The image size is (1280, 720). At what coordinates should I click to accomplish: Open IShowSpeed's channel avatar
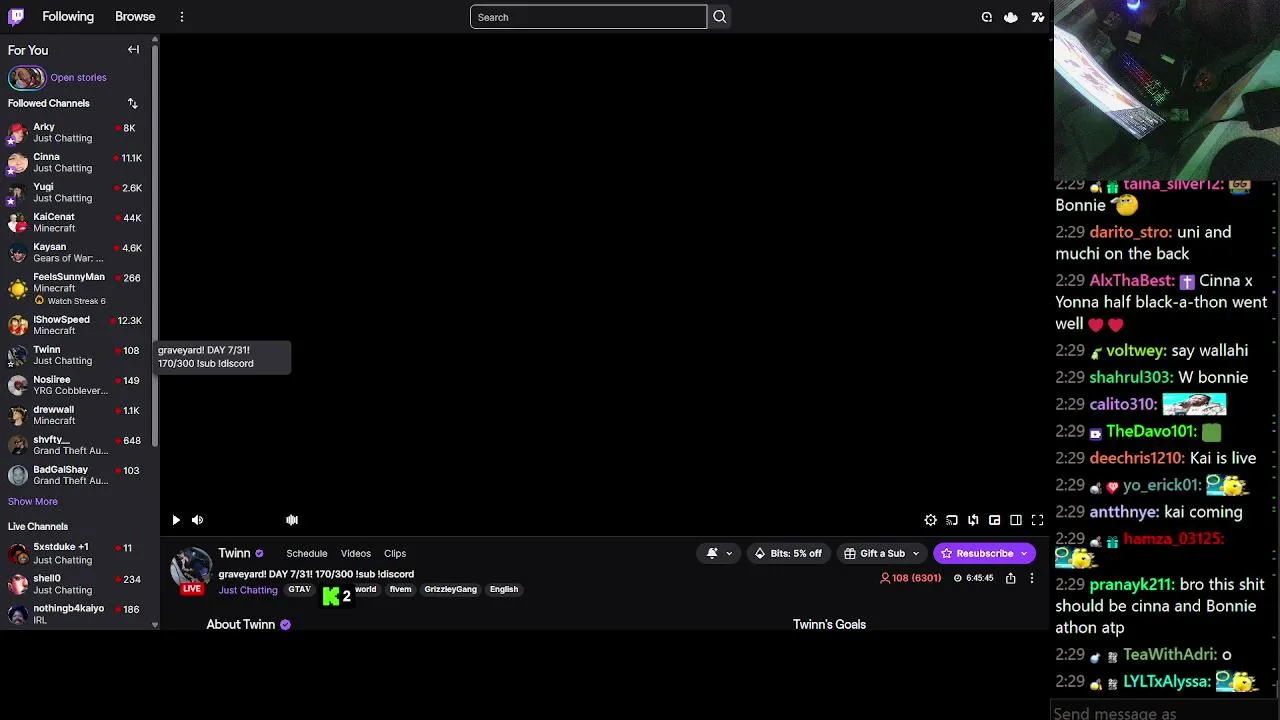pyautogui.click(x=18, y=325)
